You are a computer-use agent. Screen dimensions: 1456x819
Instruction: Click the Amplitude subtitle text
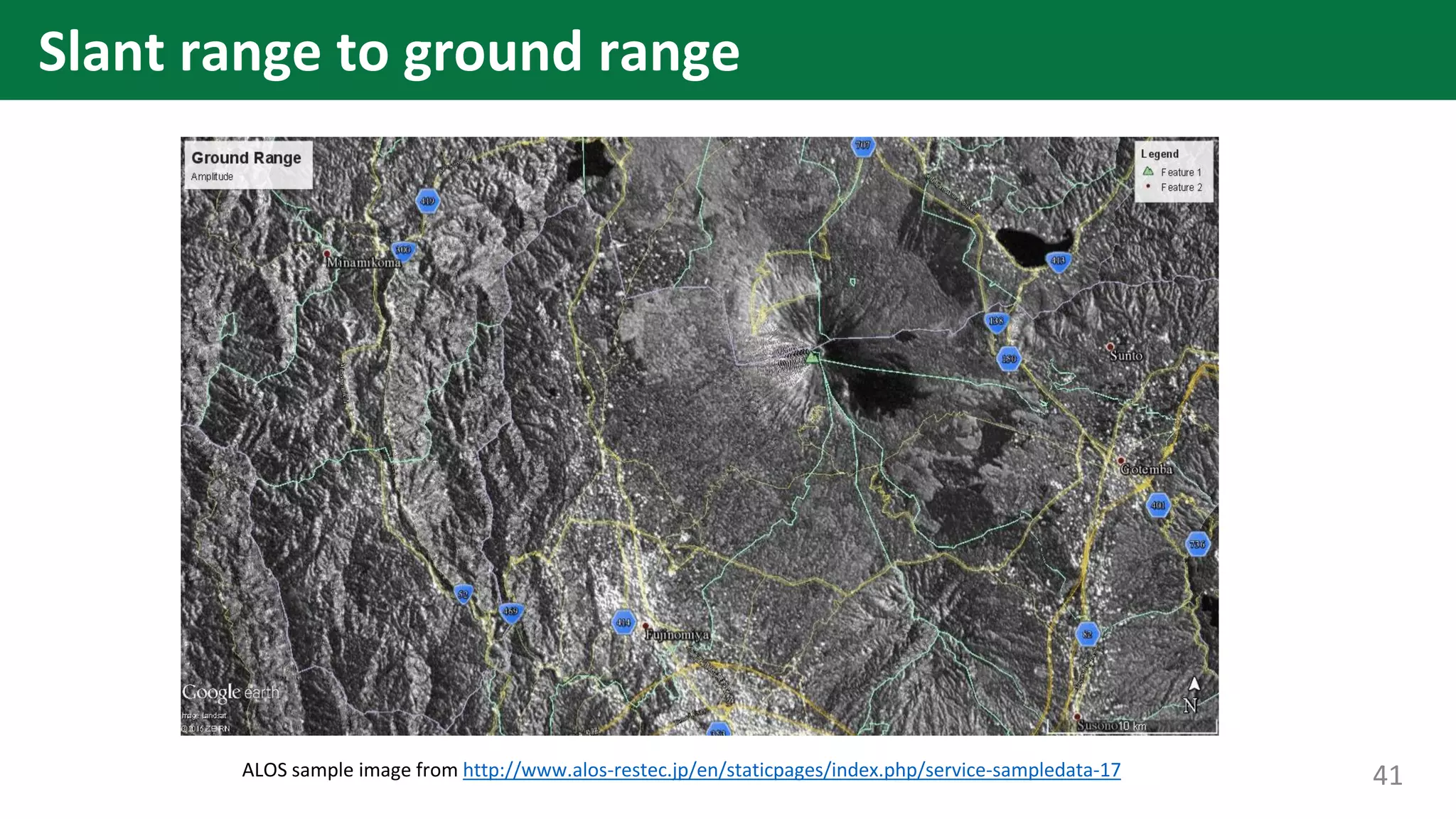point(212,177)
